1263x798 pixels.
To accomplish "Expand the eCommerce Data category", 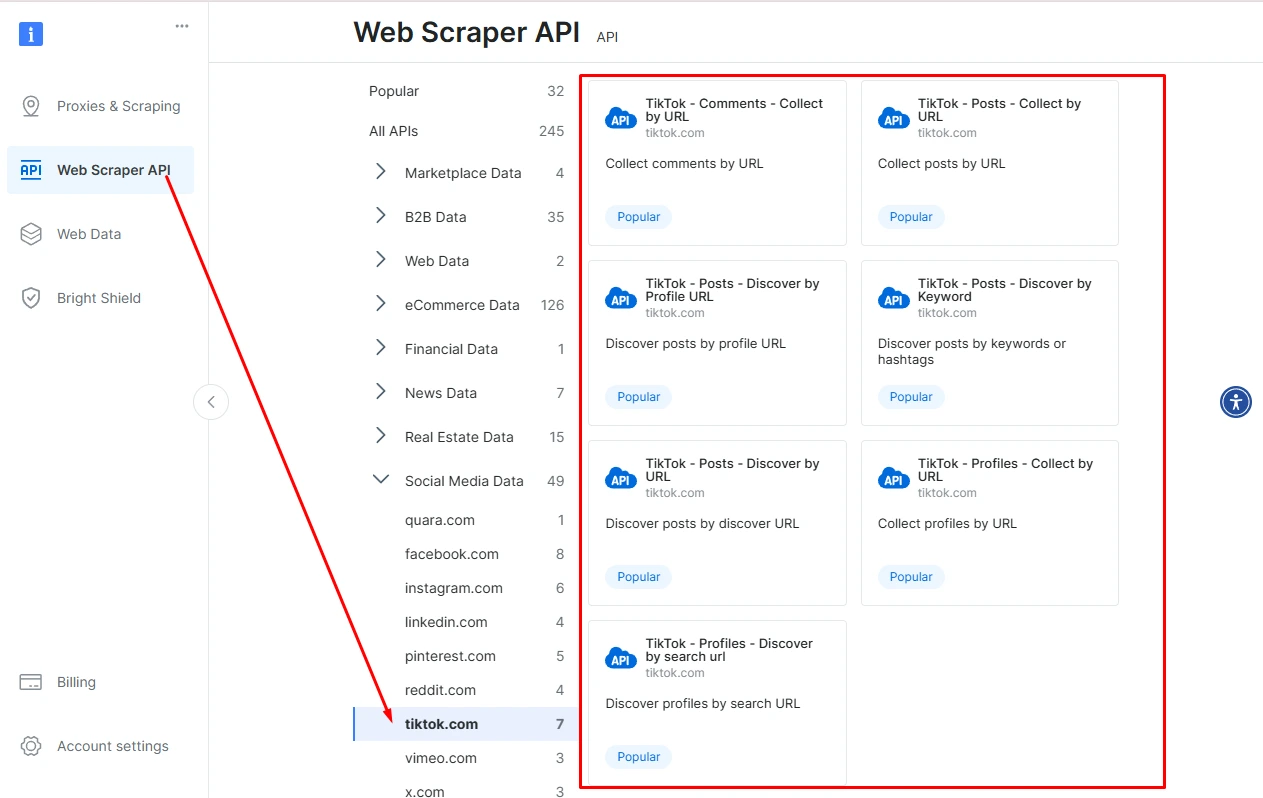I will pyautogui.click(x=381, y=304).
